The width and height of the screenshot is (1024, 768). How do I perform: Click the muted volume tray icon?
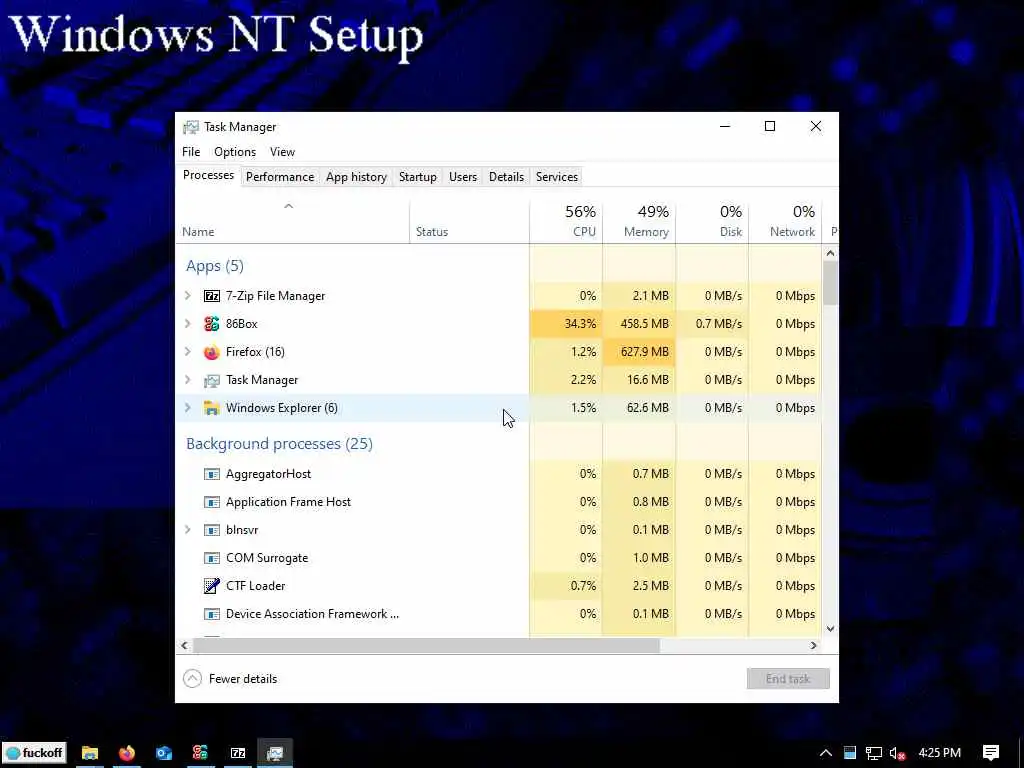[897, 753]
